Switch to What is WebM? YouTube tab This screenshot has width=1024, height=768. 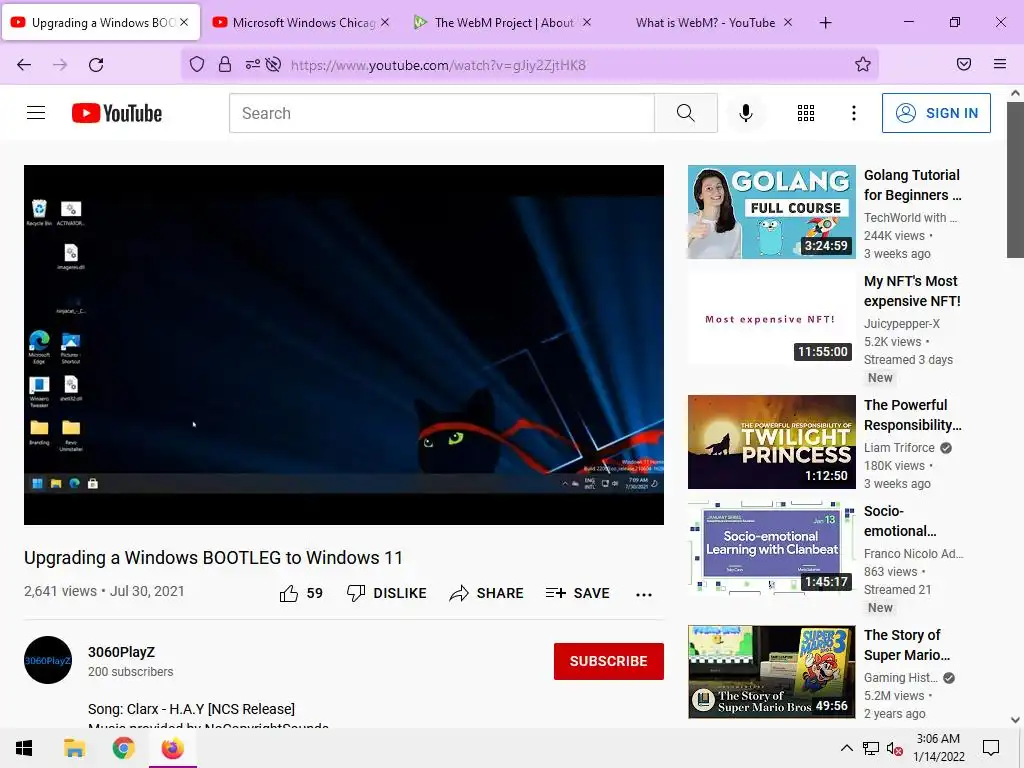tap(705, 22)
